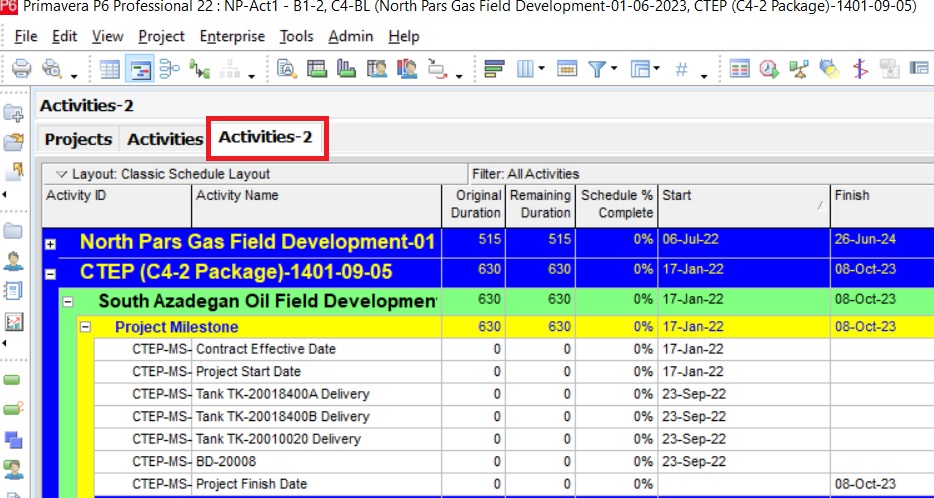
Task: Switch to the Activities tab
Action: point(165,139)
